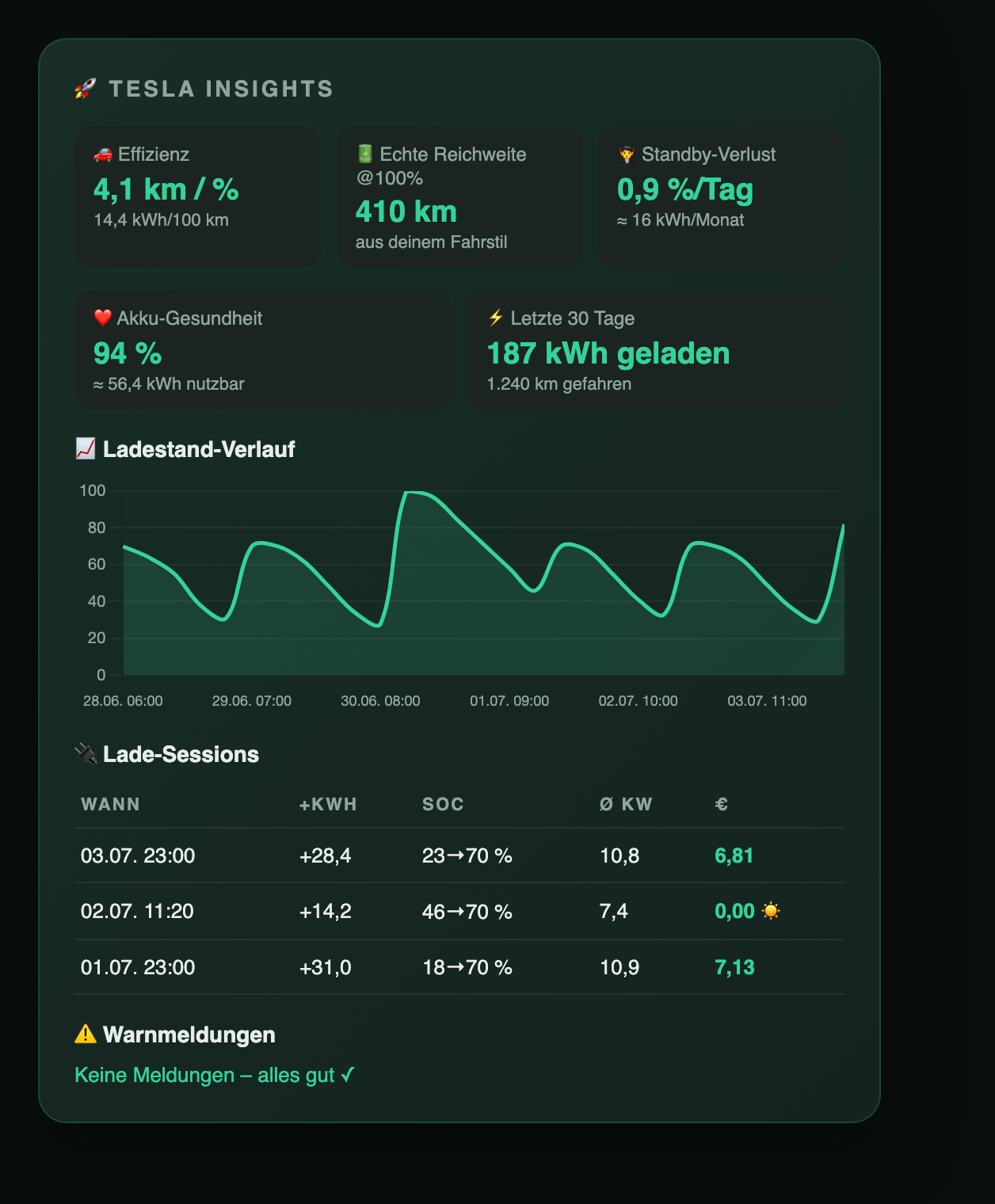
Task: Click the ≈ 56,4 kWh nutzbar text
Action: pyautogui.click(x=169, y=384)
